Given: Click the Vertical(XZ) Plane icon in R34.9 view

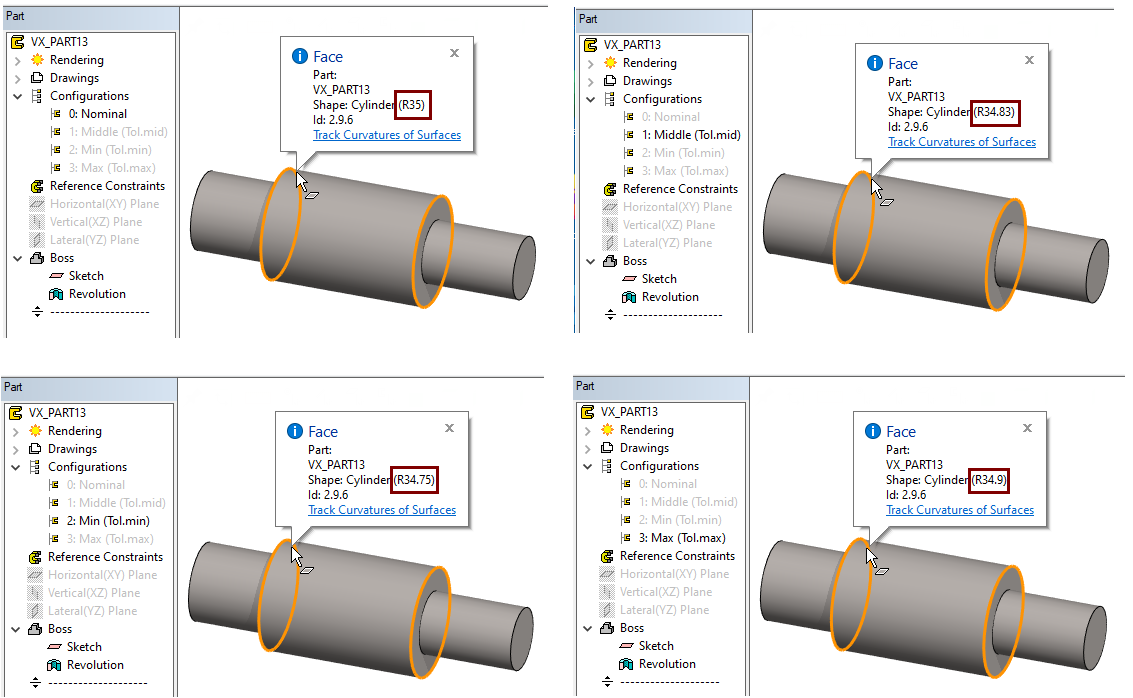Looking at the screenshot, I should [x=607, y=593].
